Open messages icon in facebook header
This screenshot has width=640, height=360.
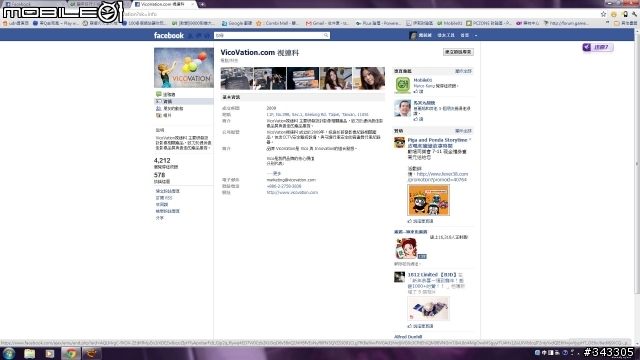[x=198, y=36]
